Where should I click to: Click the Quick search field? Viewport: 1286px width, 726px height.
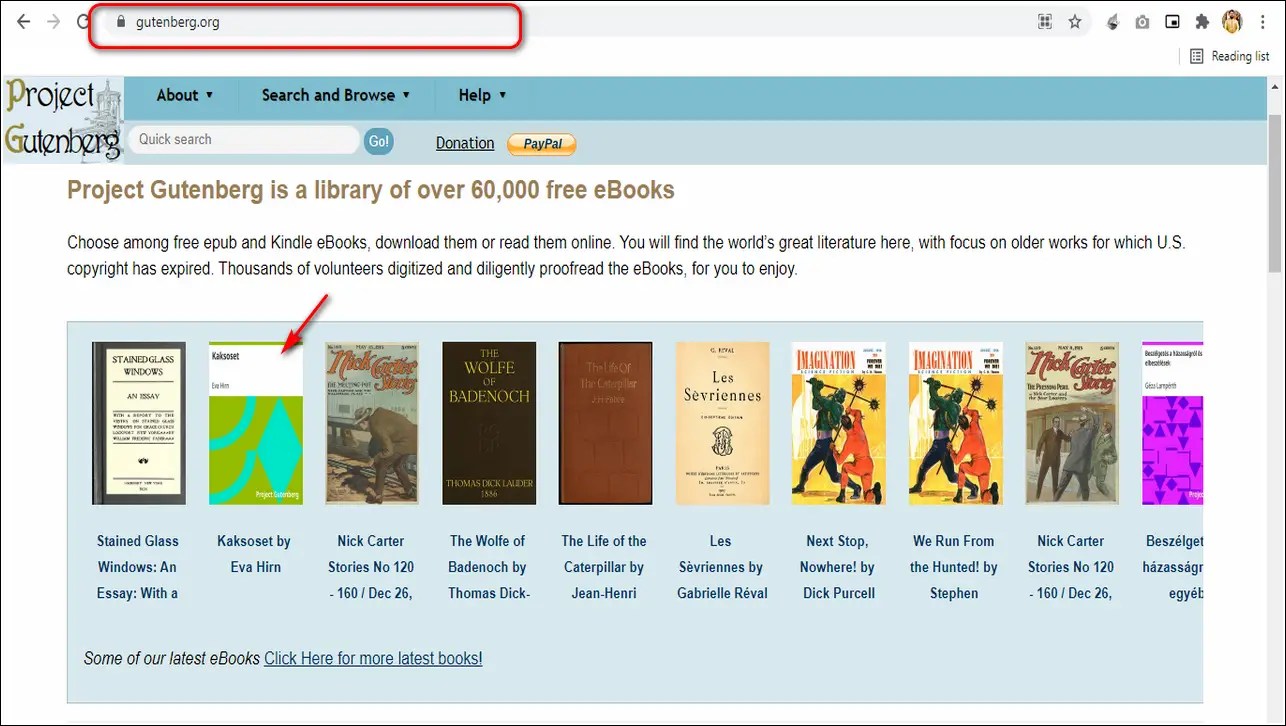(x=244, y=140)
